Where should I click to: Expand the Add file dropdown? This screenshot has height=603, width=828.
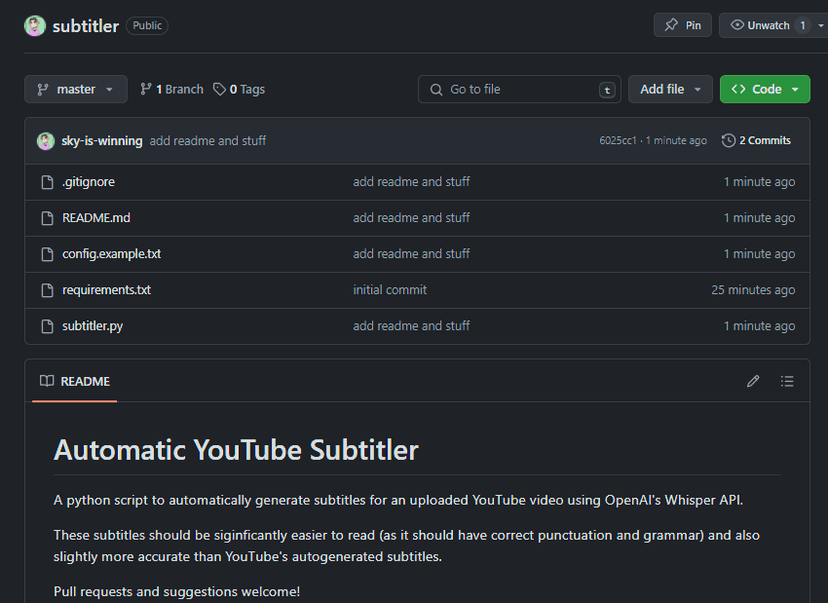670,89
